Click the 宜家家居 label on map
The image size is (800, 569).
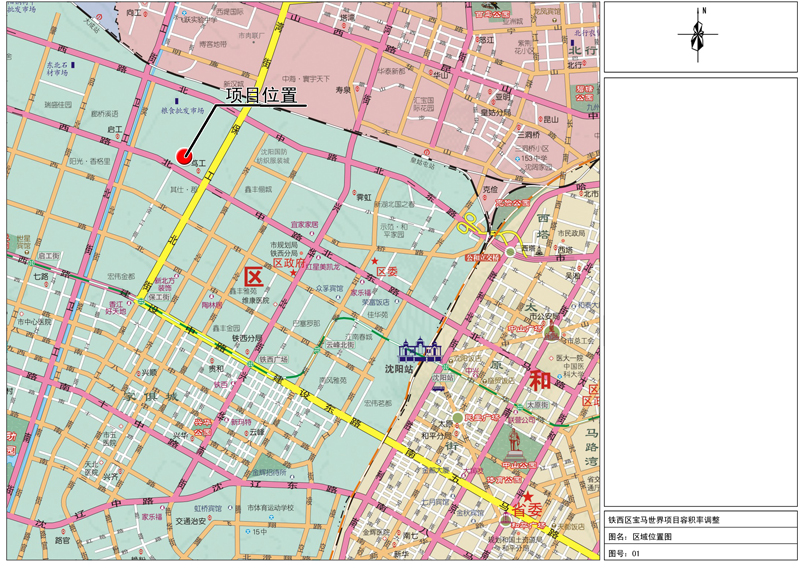pos(304,225)
